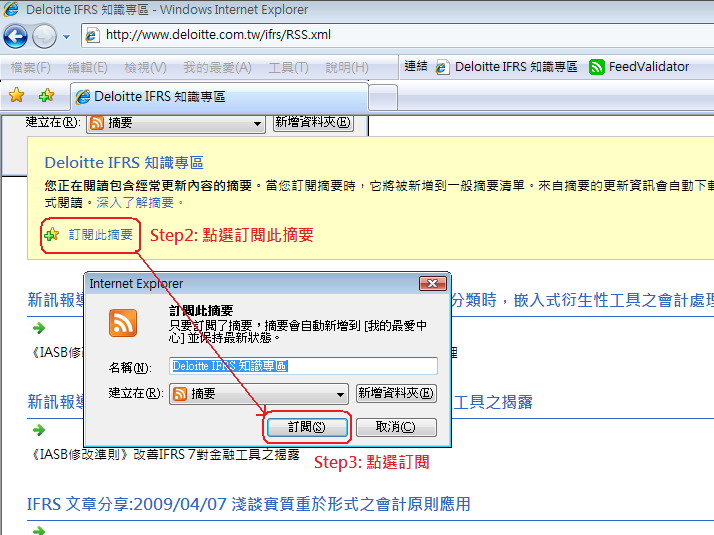Click the 訂閱此摘要 link

pyautogui.click(x=101, y=234)
